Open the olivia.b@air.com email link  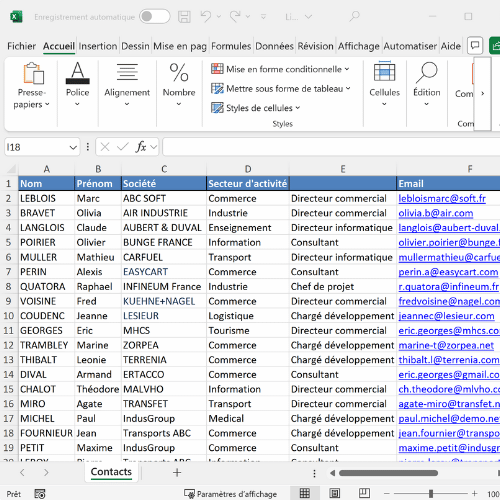[x=436, y=213]
